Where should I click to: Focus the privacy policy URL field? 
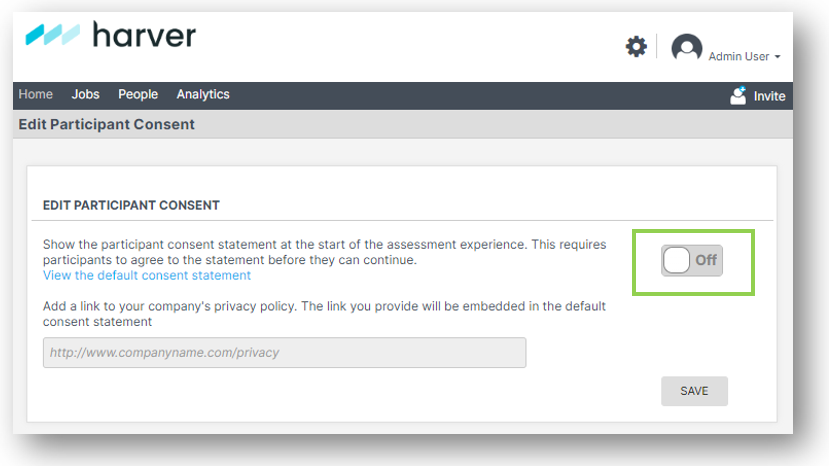[284, 352]
